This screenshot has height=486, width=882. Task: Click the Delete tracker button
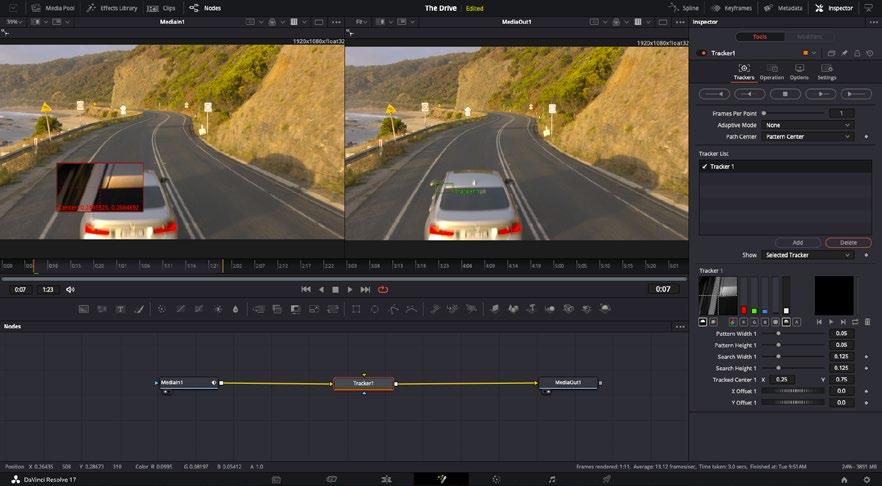[847, 243]
